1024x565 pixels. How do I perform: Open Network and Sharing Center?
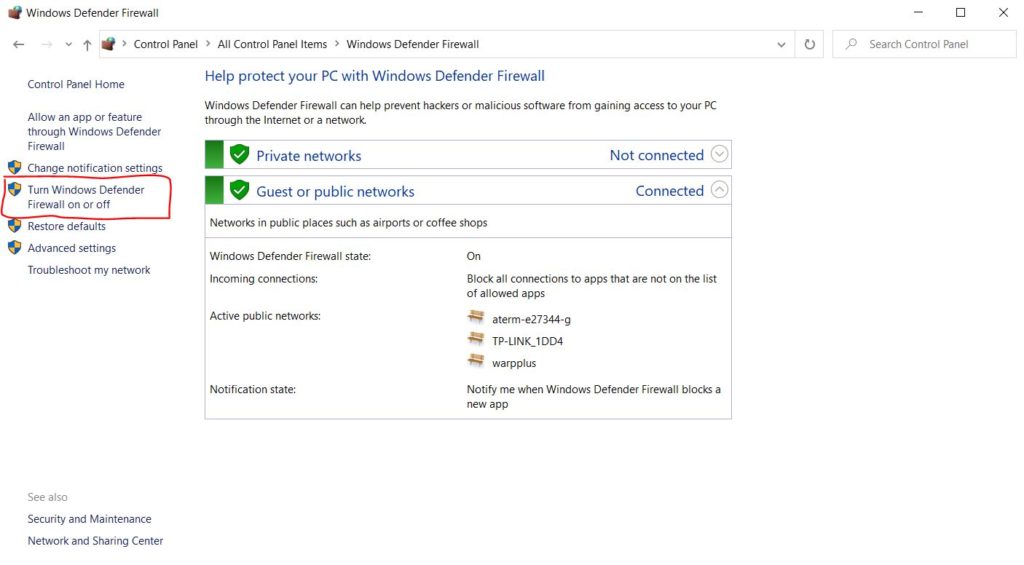point(95,541)
